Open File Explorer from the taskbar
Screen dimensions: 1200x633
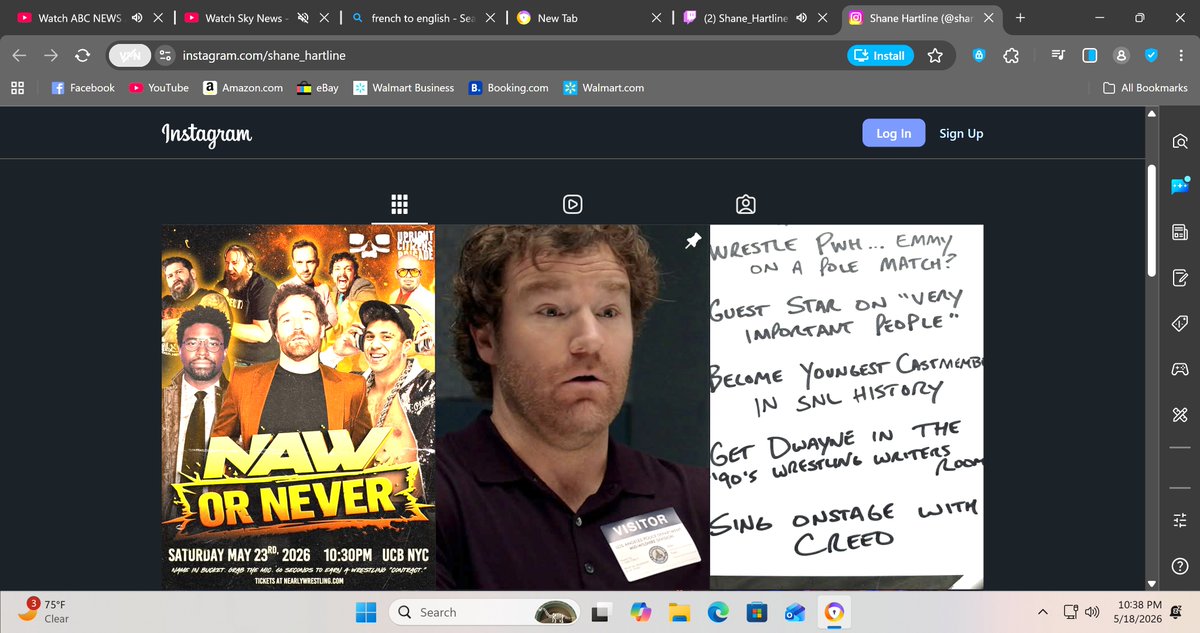(x=680, y=612)
